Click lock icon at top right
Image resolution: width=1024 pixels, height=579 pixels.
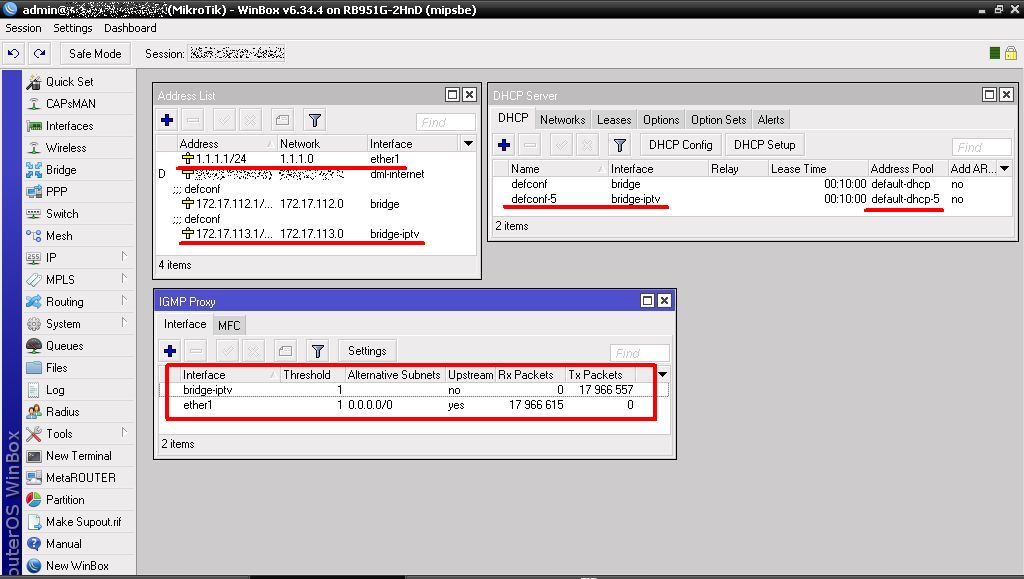(x=1011, y=54)
